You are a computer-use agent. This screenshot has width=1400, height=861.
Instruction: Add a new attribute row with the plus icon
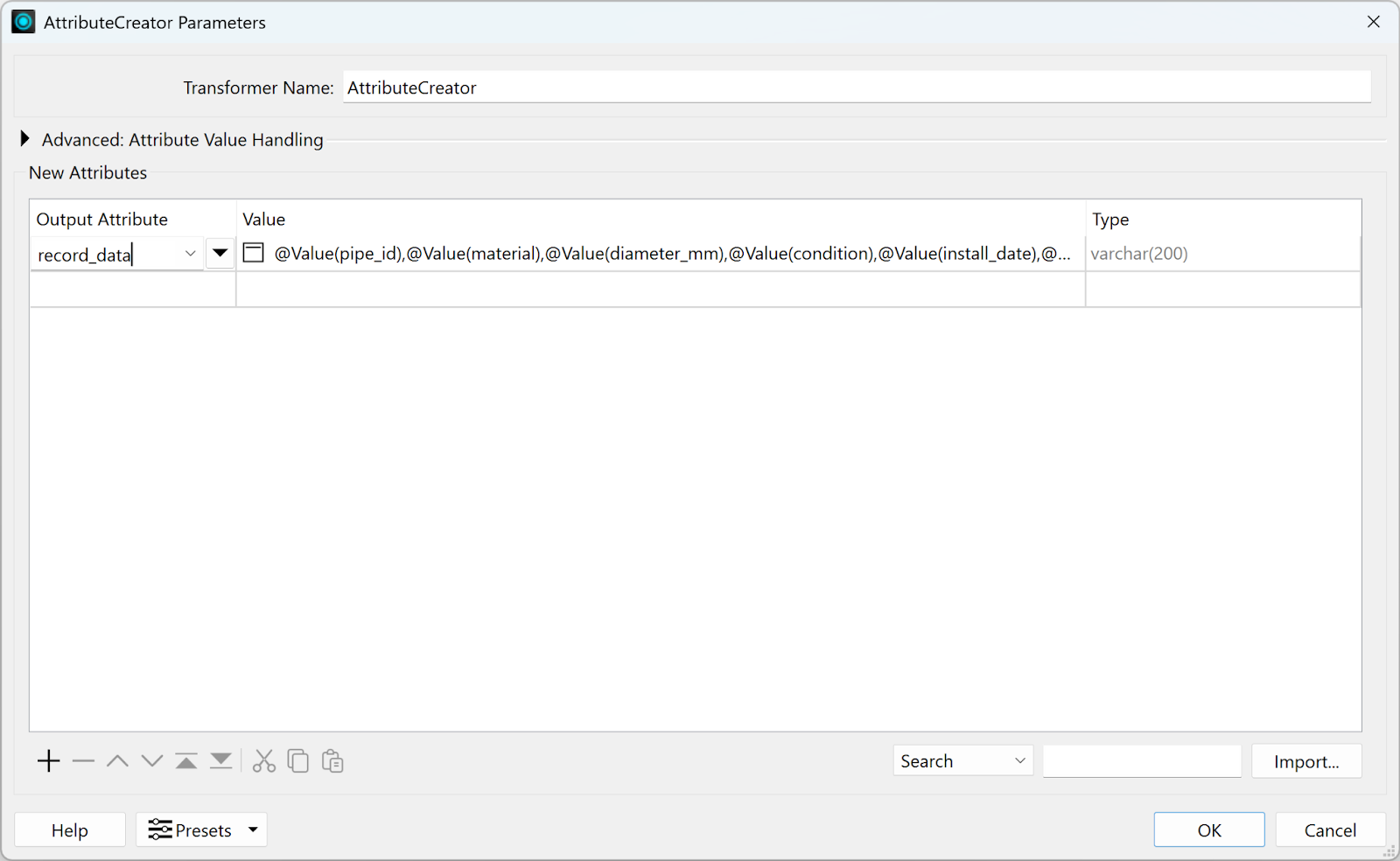click(x=48, y=760)
